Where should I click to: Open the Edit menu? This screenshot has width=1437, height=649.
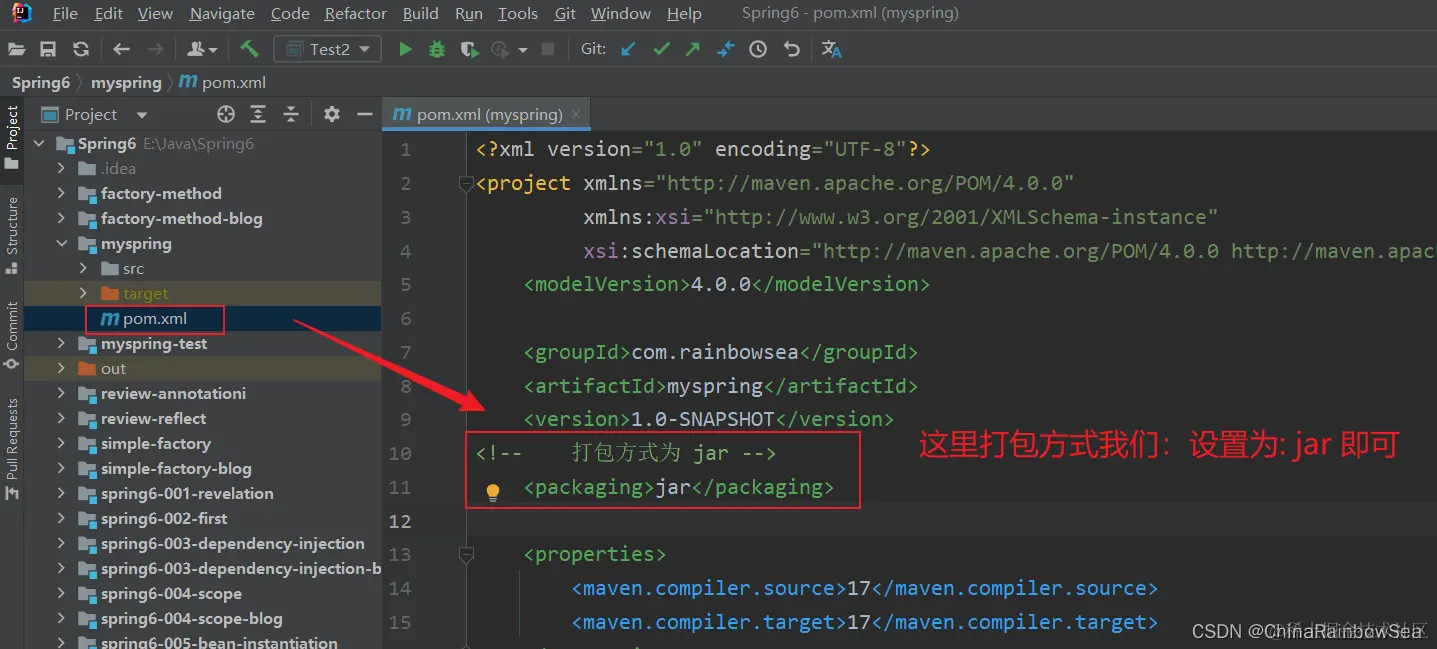(108, 13)
